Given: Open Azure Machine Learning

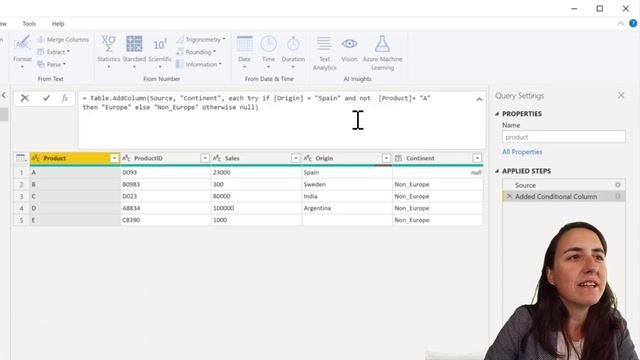Looking at the screenshot, I should 382,53.
